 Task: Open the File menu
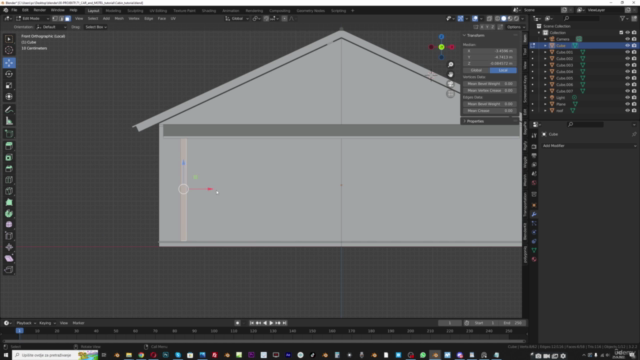[x=14, y=10]
